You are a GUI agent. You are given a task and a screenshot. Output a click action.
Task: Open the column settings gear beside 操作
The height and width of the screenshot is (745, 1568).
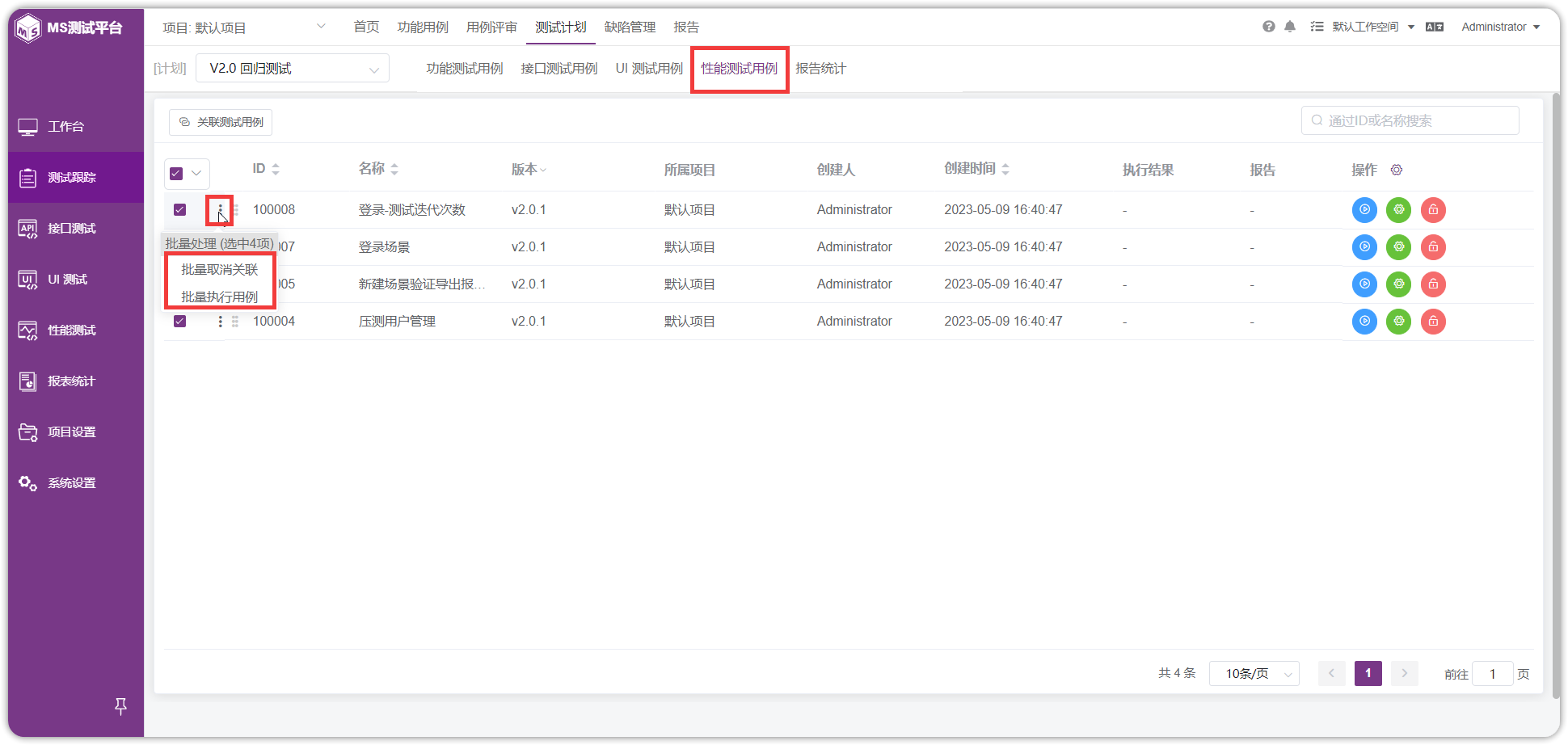pos(1397,170)
